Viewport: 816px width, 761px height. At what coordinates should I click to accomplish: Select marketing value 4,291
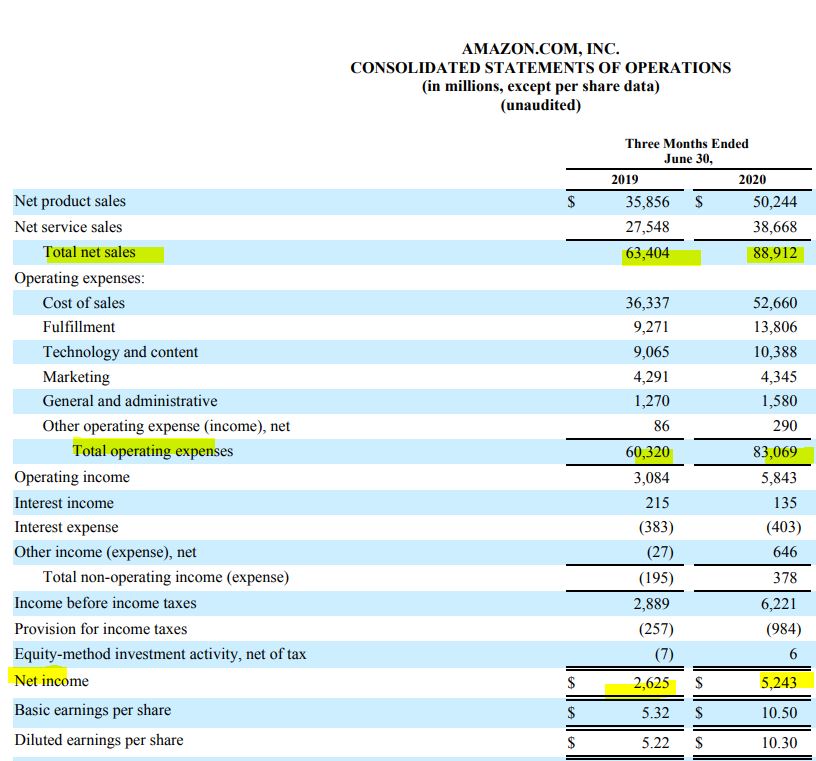pyautogui.click(x=651, y=377)
